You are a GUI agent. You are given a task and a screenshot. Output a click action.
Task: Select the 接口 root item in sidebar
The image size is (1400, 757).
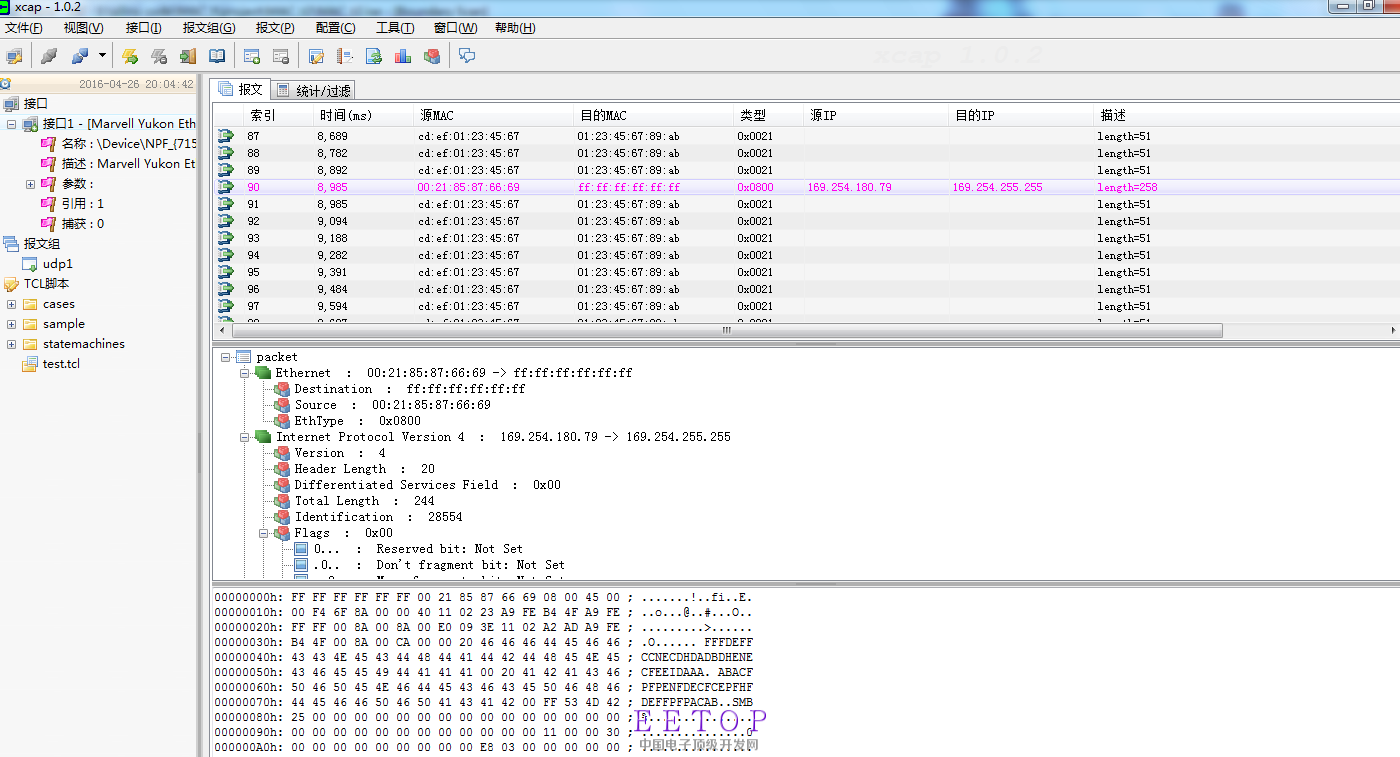point(36,103)
